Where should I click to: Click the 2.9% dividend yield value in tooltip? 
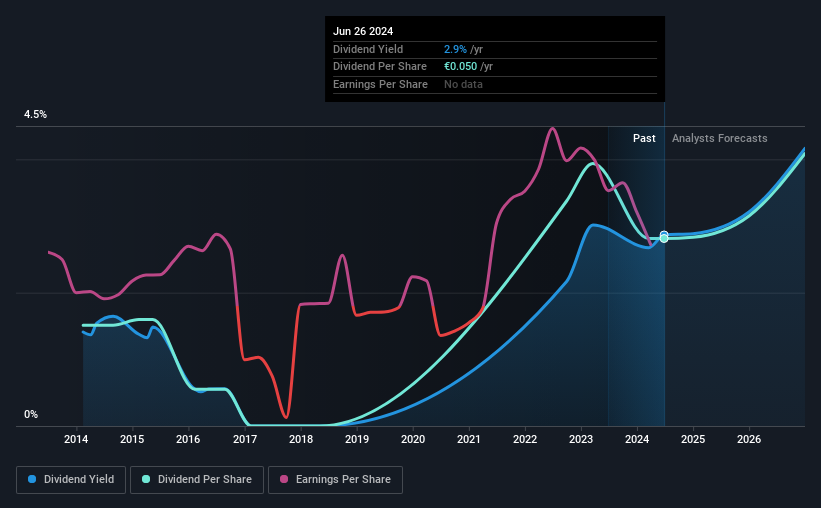coord(455,49)
